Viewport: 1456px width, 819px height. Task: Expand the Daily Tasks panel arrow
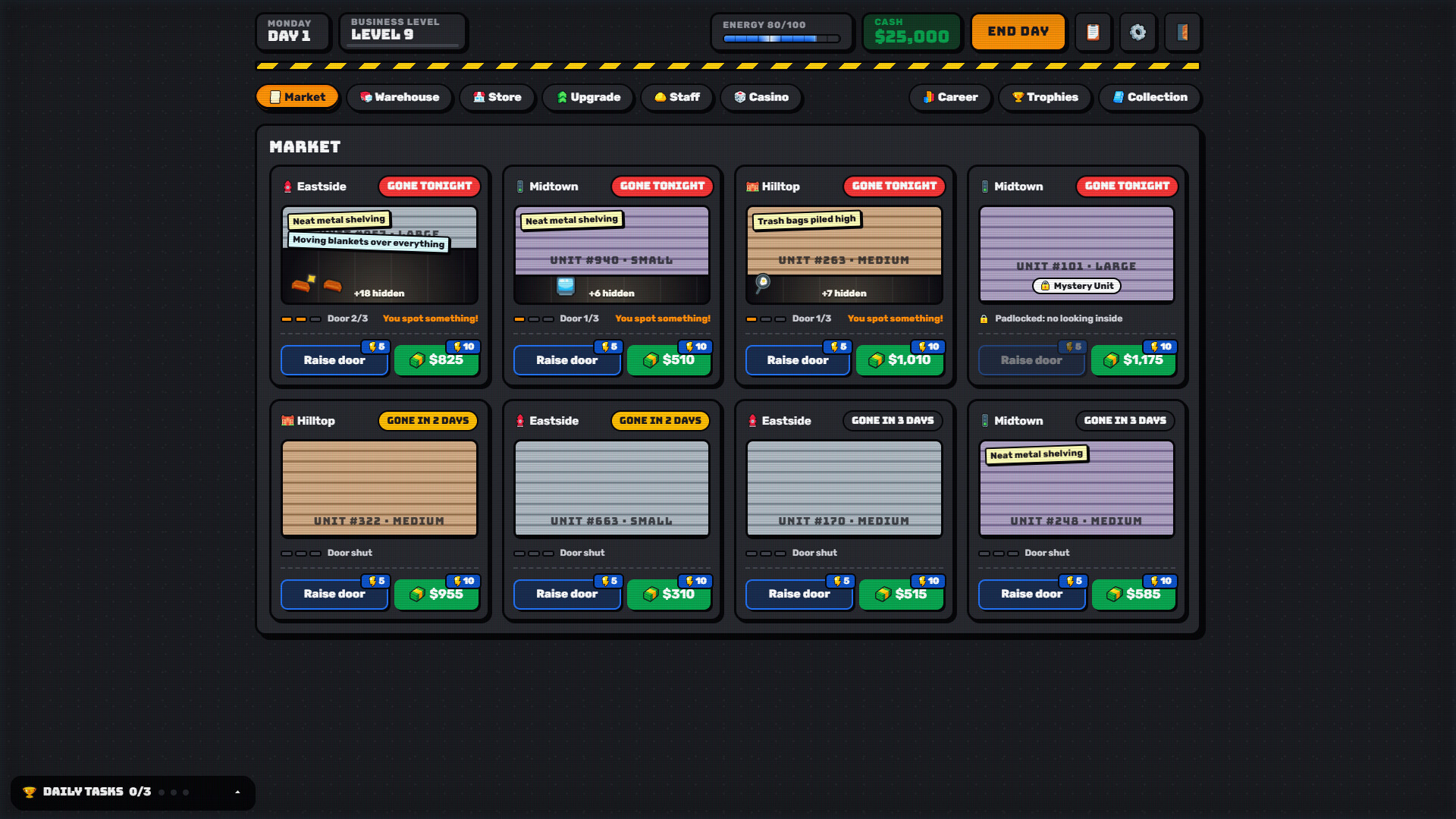coord(237,792)
